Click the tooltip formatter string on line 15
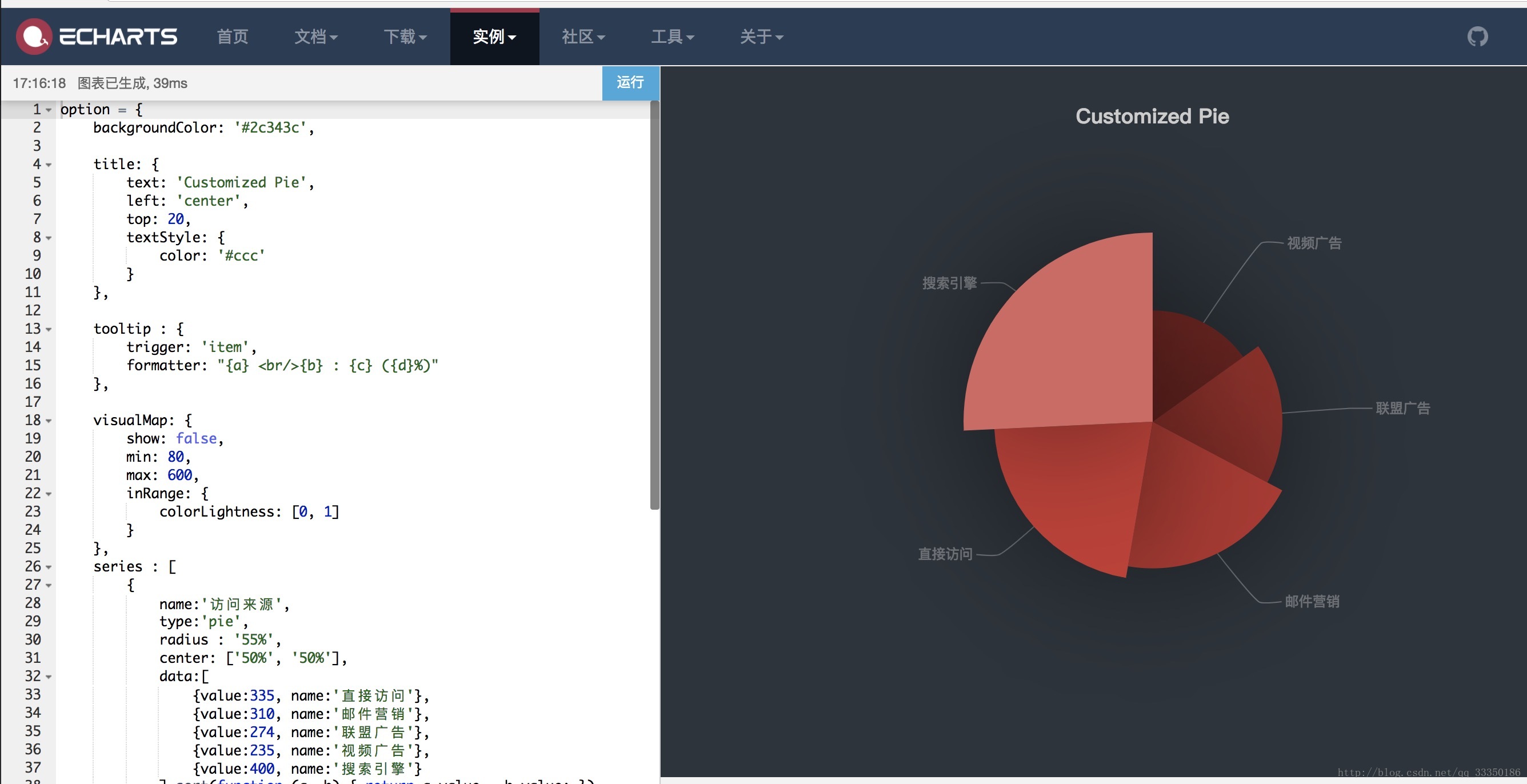The image size is (1527, 784). (x=328, y=366)
